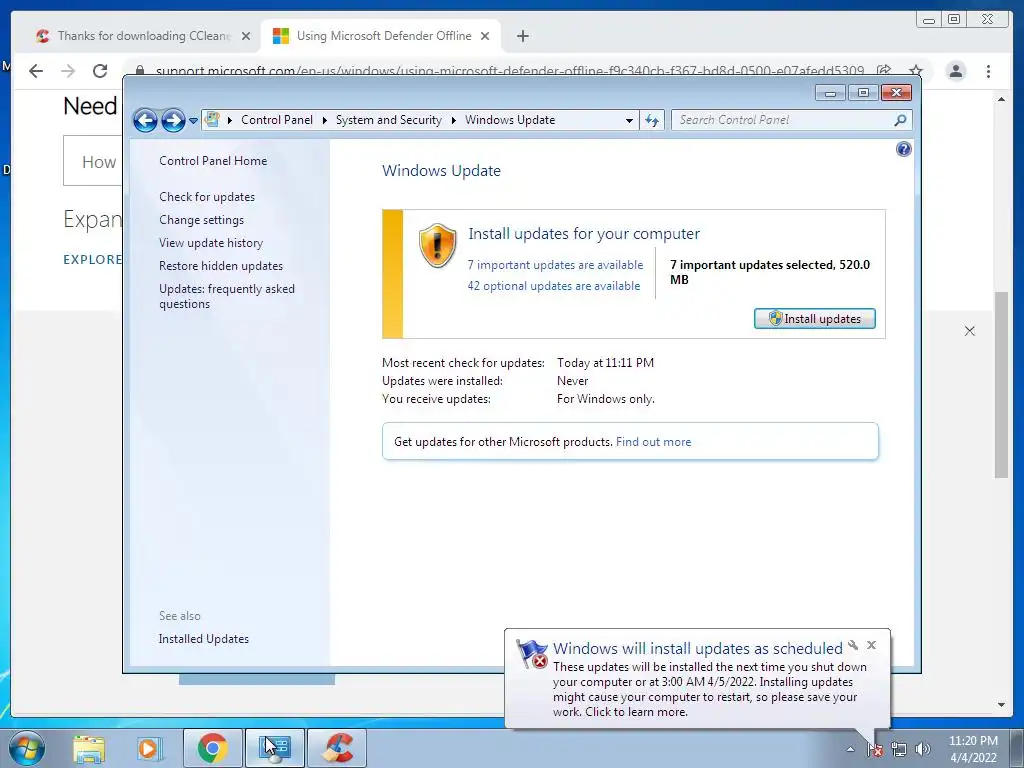Viewport: 1024px width, 768px height.
Task: Click Chrome share page icon
Action: [884, 71]
